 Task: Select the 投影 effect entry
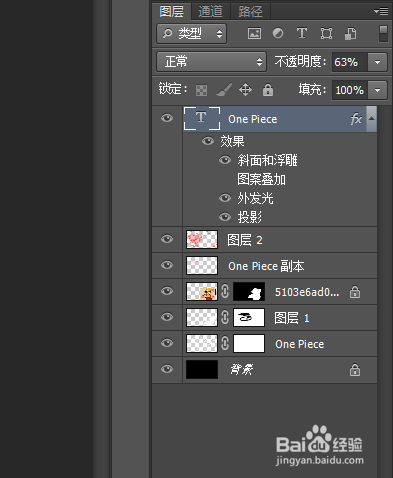click(249, 217)
